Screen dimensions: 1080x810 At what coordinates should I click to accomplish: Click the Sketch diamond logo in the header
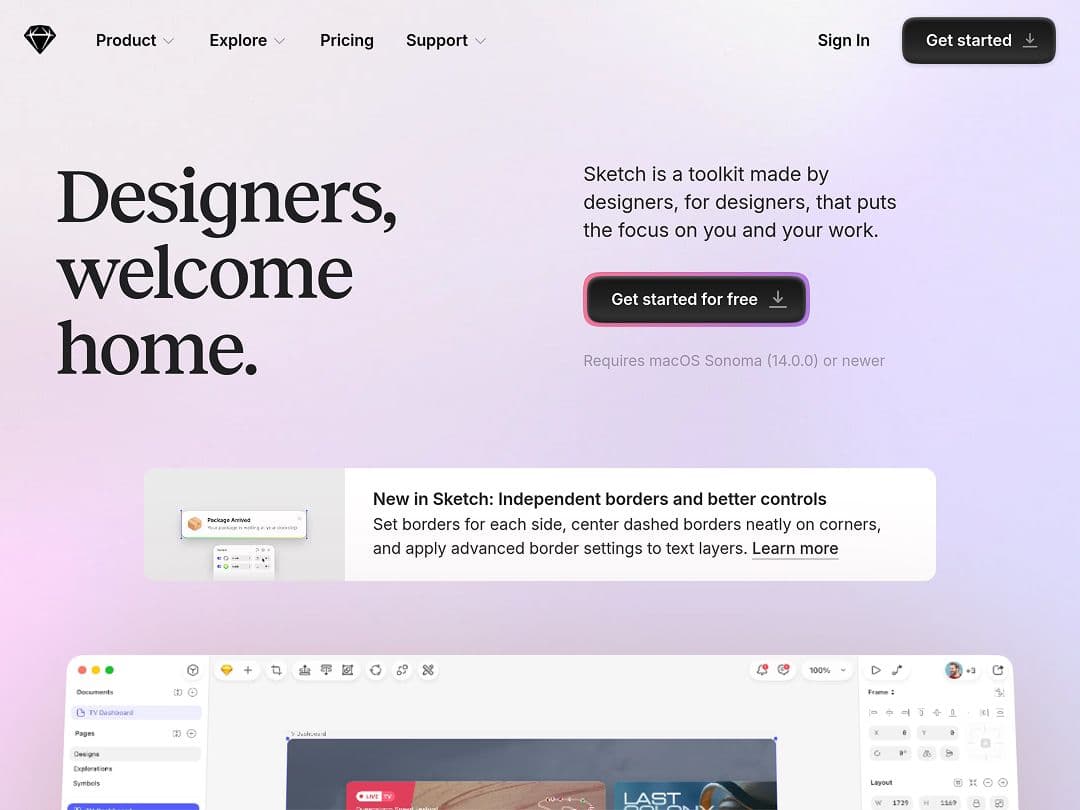[39, 40]
